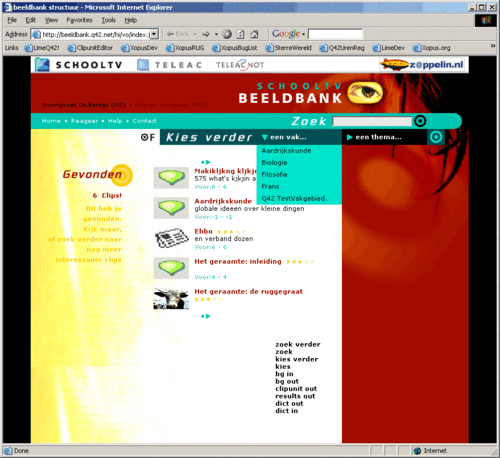
Task: Open the LimeDev bookmark
Action: pyautogui.click(x=388, y=48)
